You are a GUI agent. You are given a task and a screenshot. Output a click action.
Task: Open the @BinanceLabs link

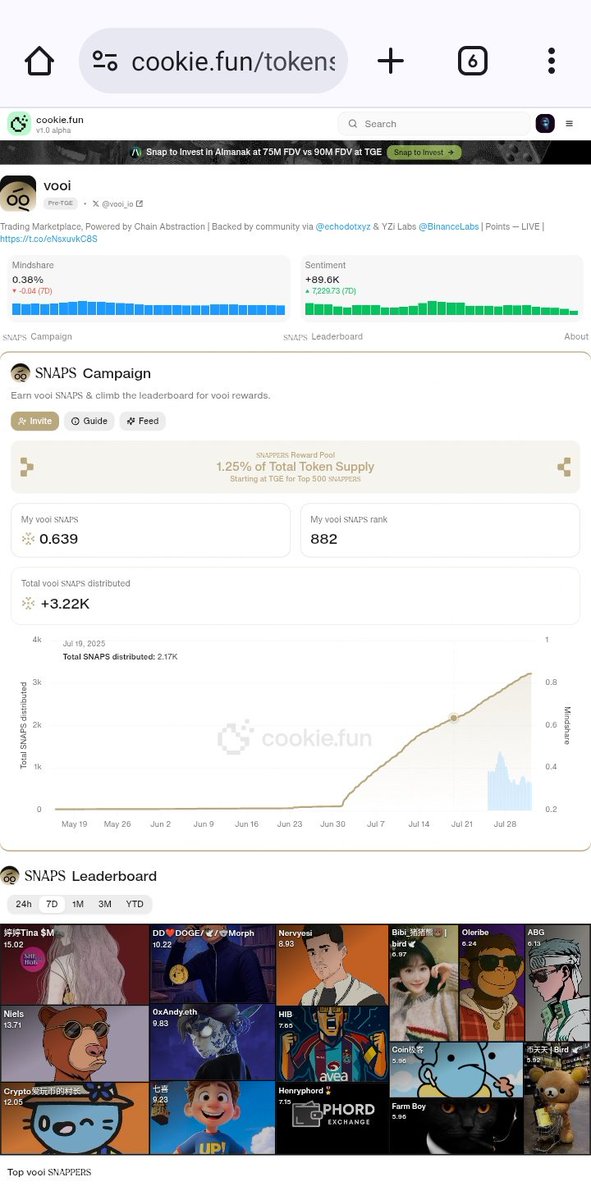pyautogui.click(x=451, y=227)
